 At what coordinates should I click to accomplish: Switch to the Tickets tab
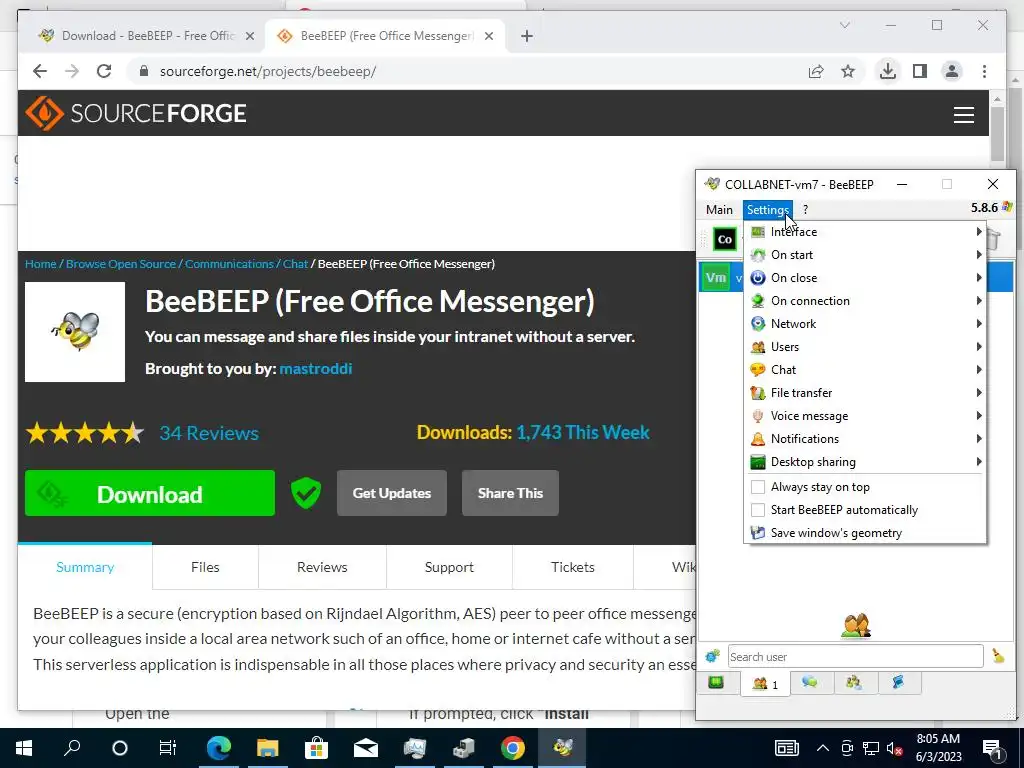tap(573, 567)
